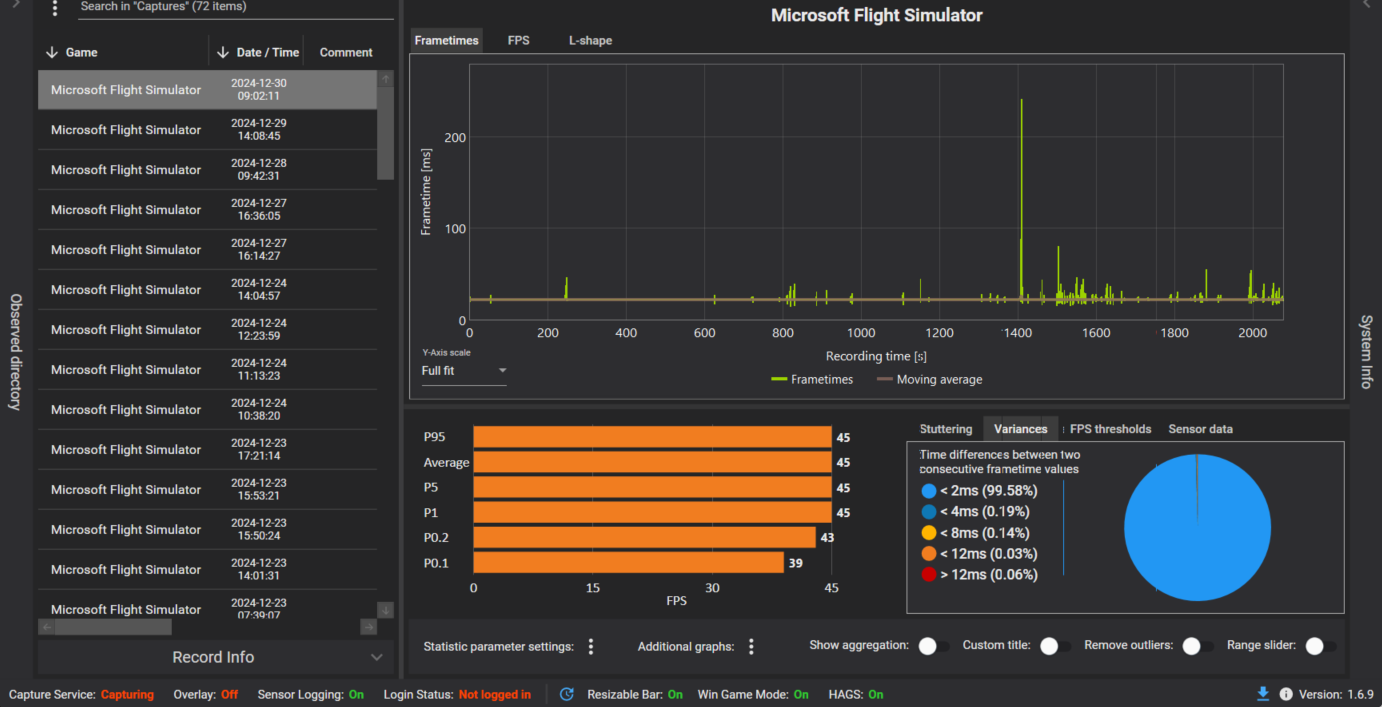This screenshot has width=1382, height=707.
Task: Click the Game column header
Action: coord(82,53)
